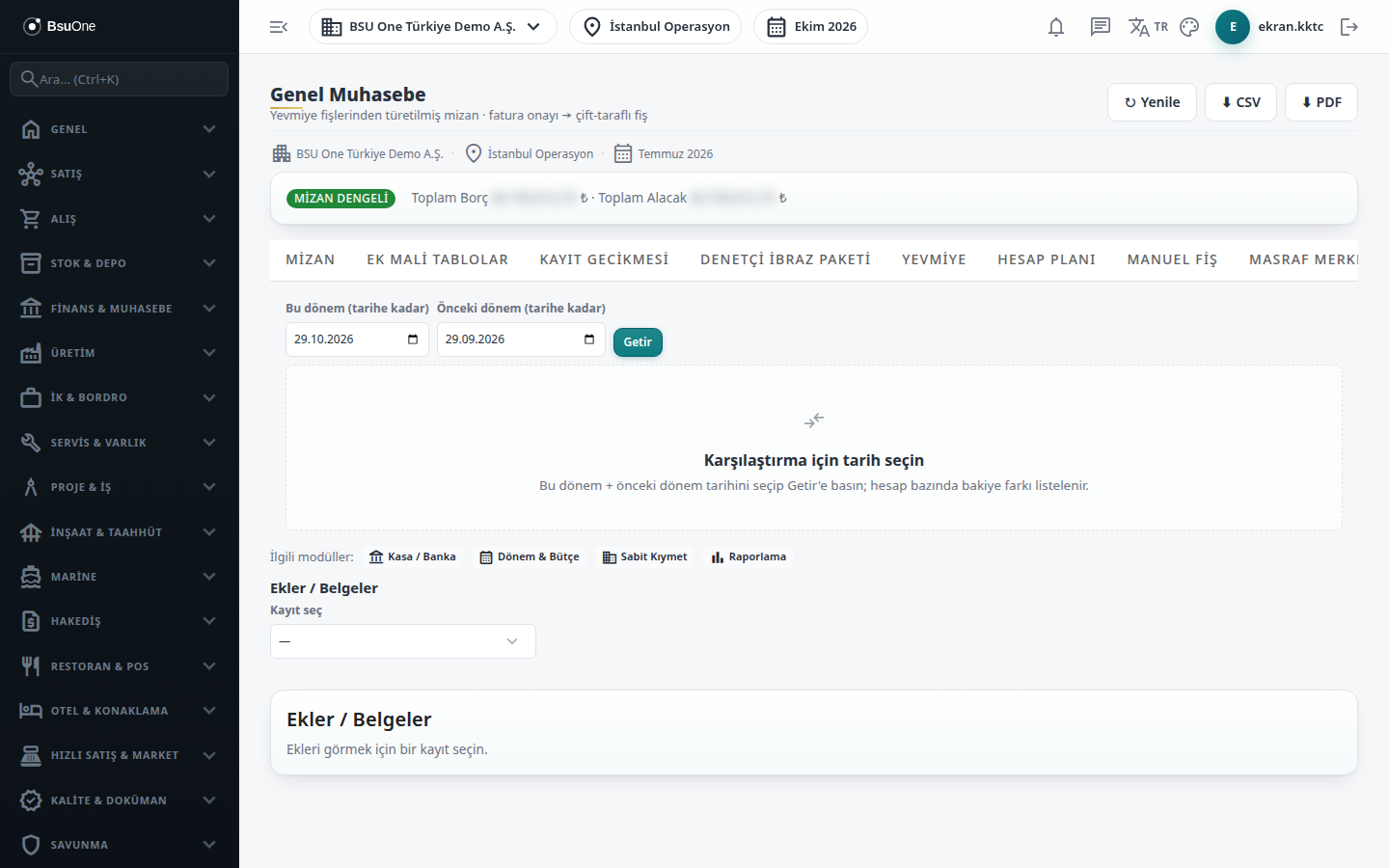1389x868 pixels.
Task: Click the Yenile refresh button
Action: [x=1152, y=102]
